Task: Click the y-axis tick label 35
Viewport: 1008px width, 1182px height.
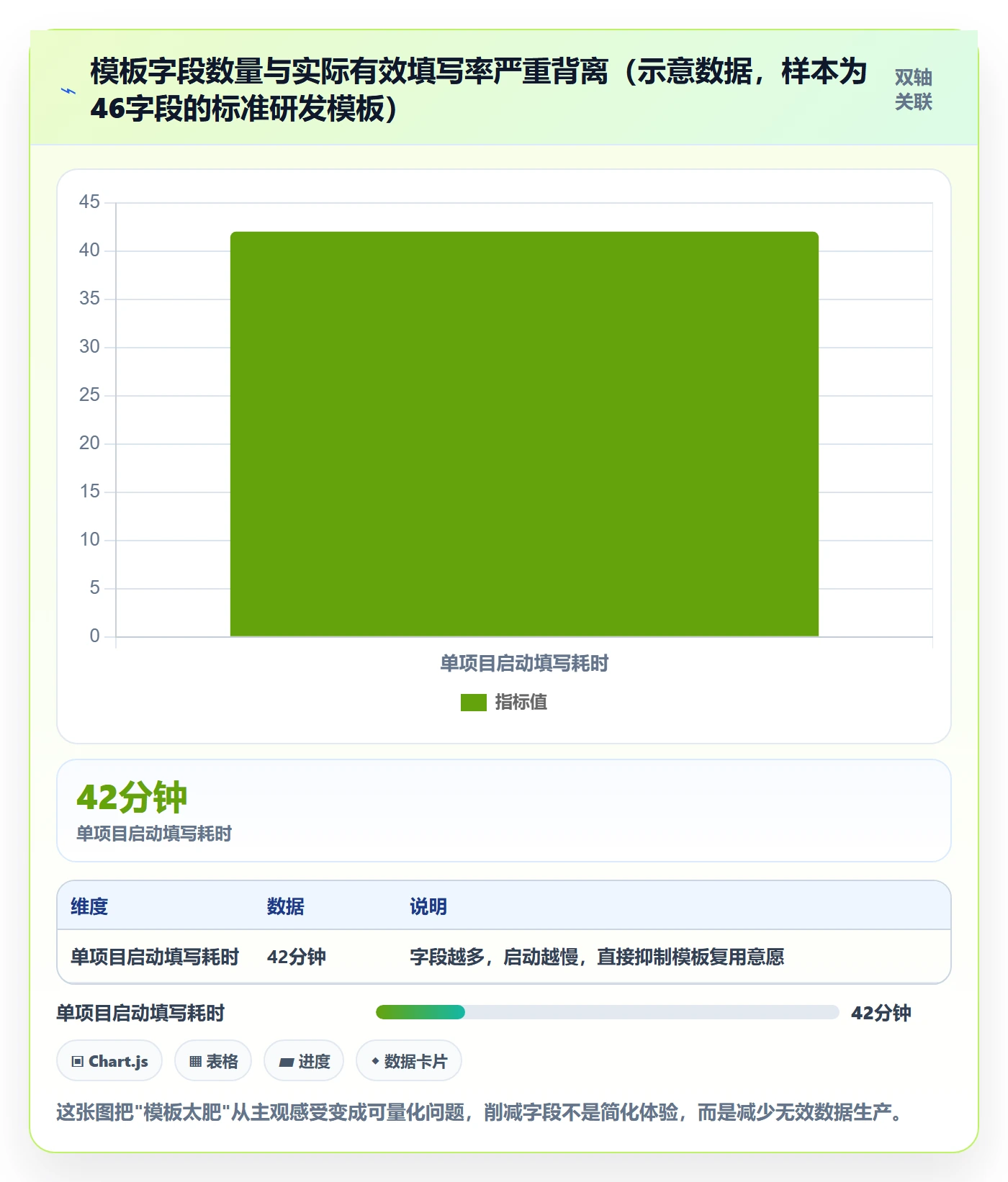Action: 89,298
